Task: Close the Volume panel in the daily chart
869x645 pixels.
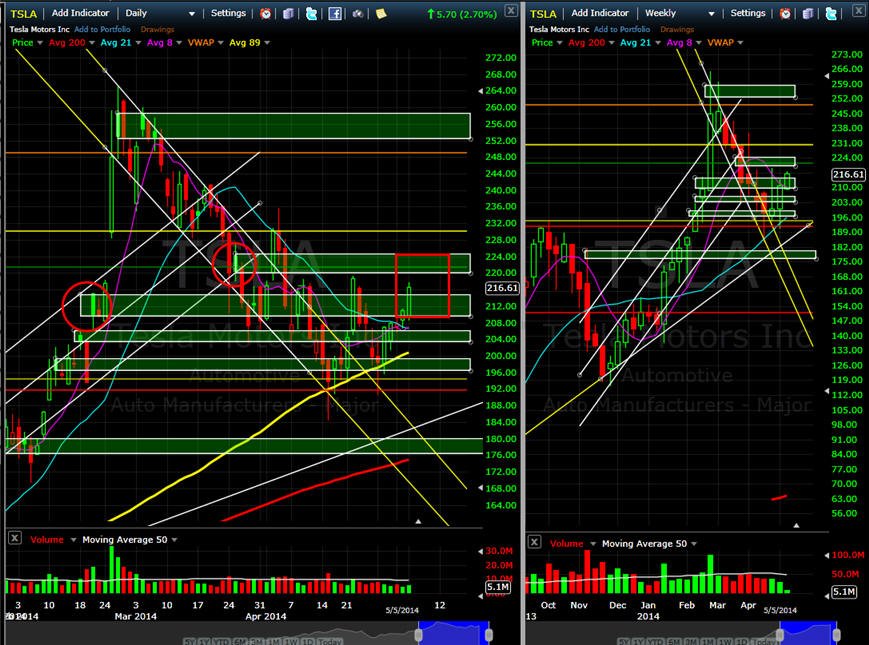Action: (x=15, y=538)
